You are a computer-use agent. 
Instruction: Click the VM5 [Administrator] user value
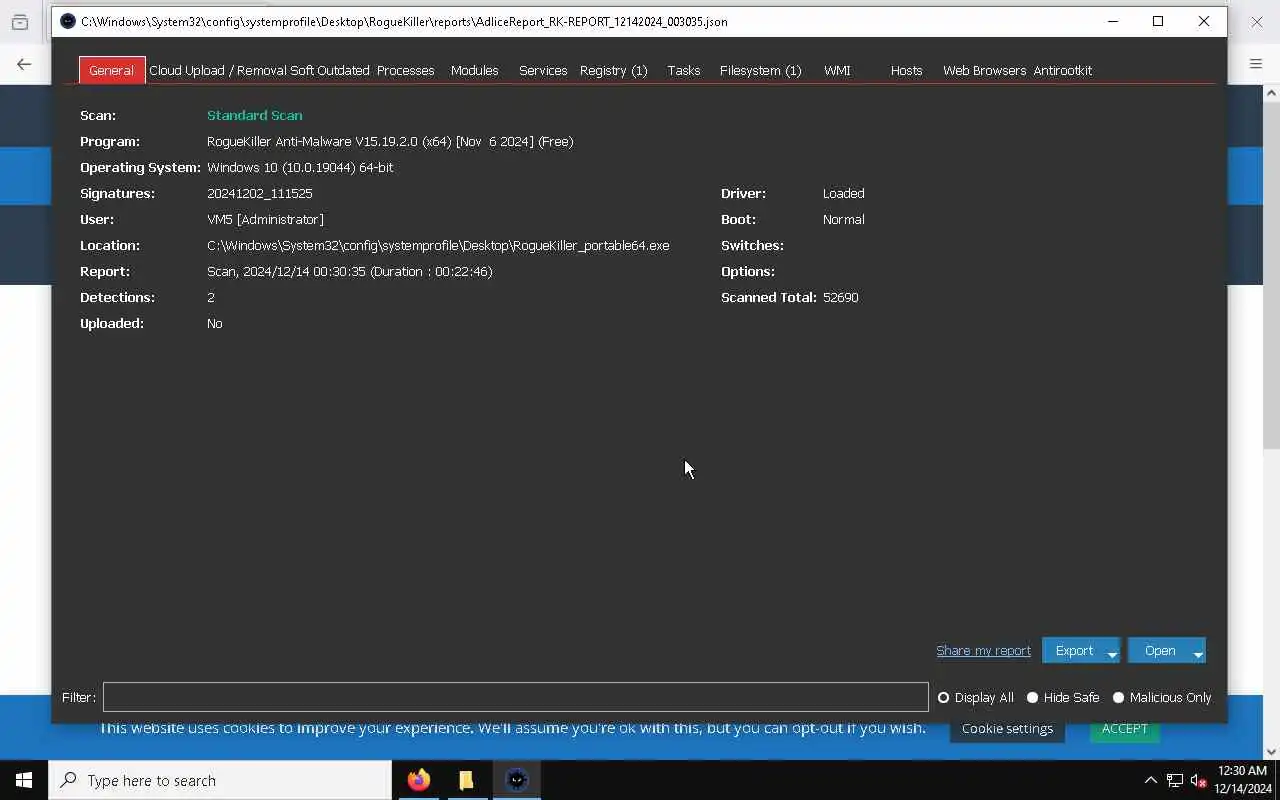pyautogui.click(x=265, y=220)
